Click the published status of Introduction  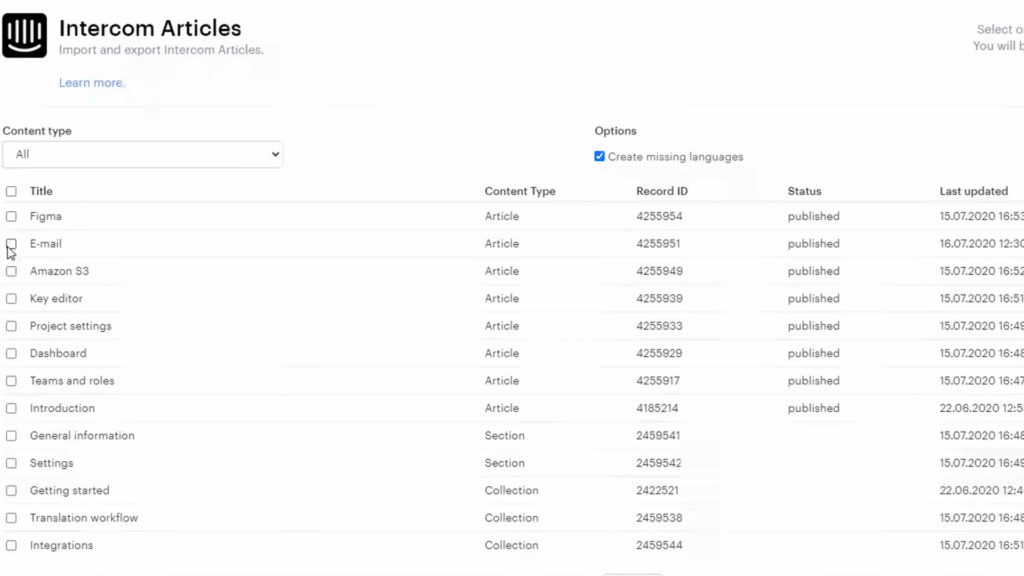pos(814,408)
